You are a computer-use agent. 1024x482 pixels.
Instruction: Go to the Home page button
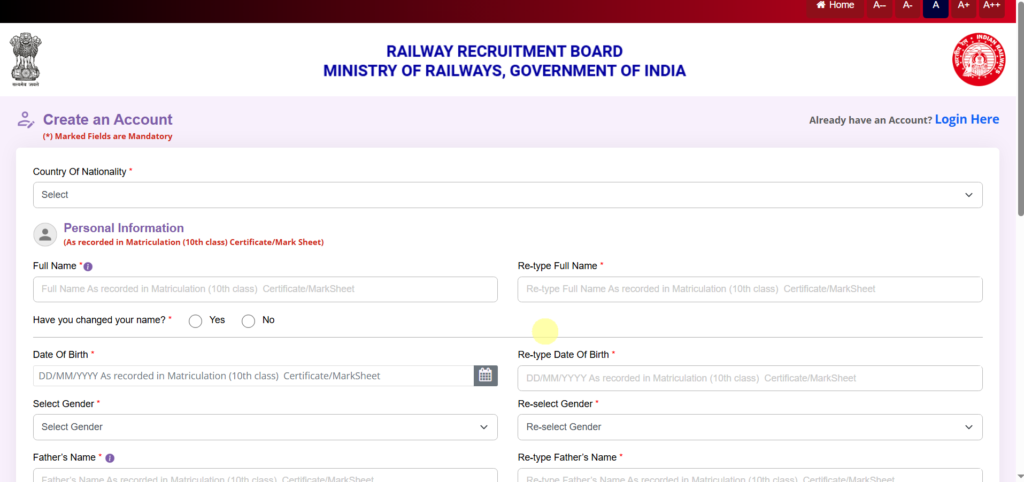point(835,7)
